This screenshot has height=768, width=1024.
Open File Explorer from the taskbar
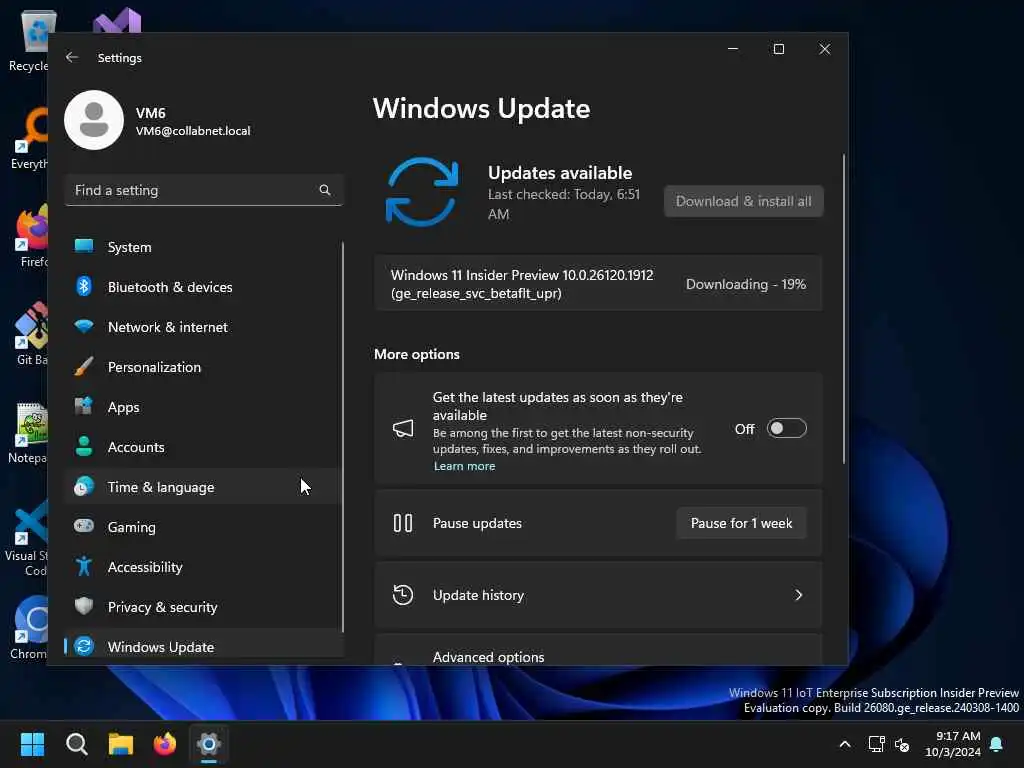click(121, 744)
